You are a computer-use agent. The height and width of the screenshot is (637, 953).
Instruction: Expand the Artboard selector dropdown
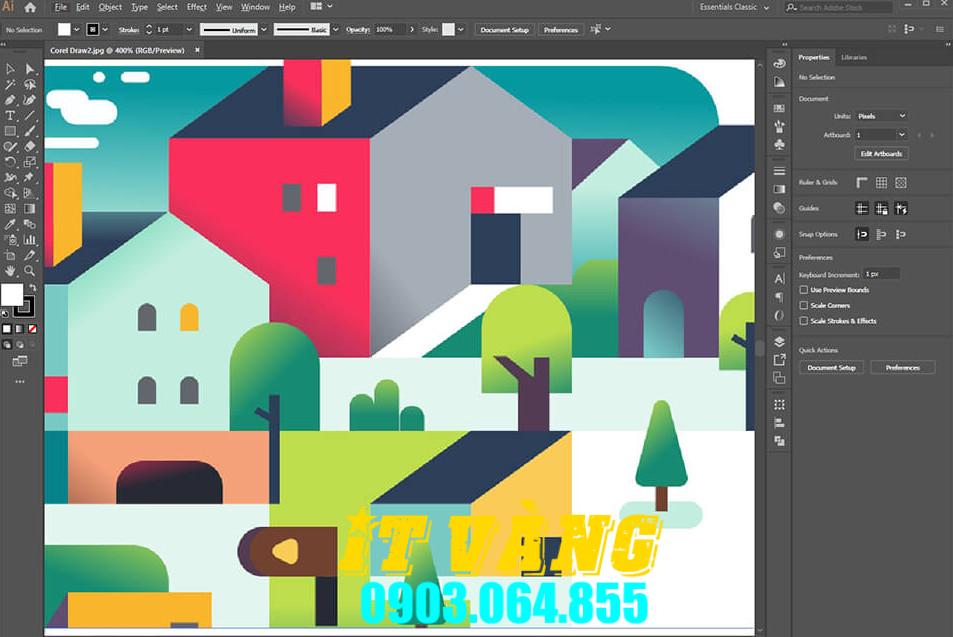pyautogui.click(x=880, y=135)
